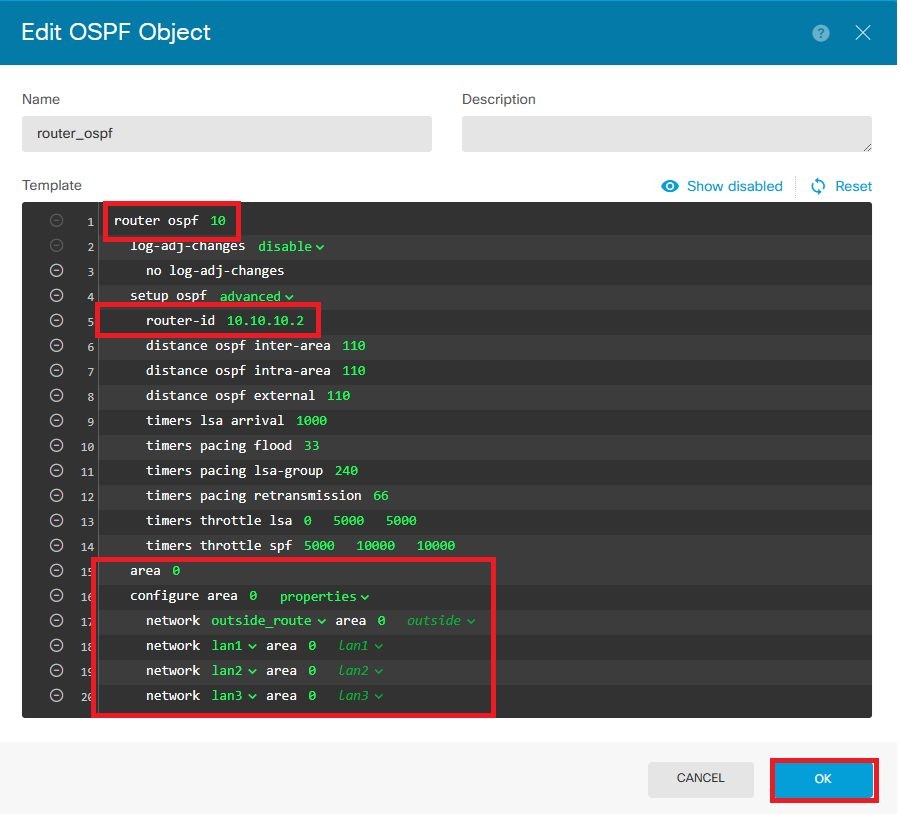Disable line 5 router-id with minus icon
Viewport: 901px width, 814px height.
coord(57,320)
